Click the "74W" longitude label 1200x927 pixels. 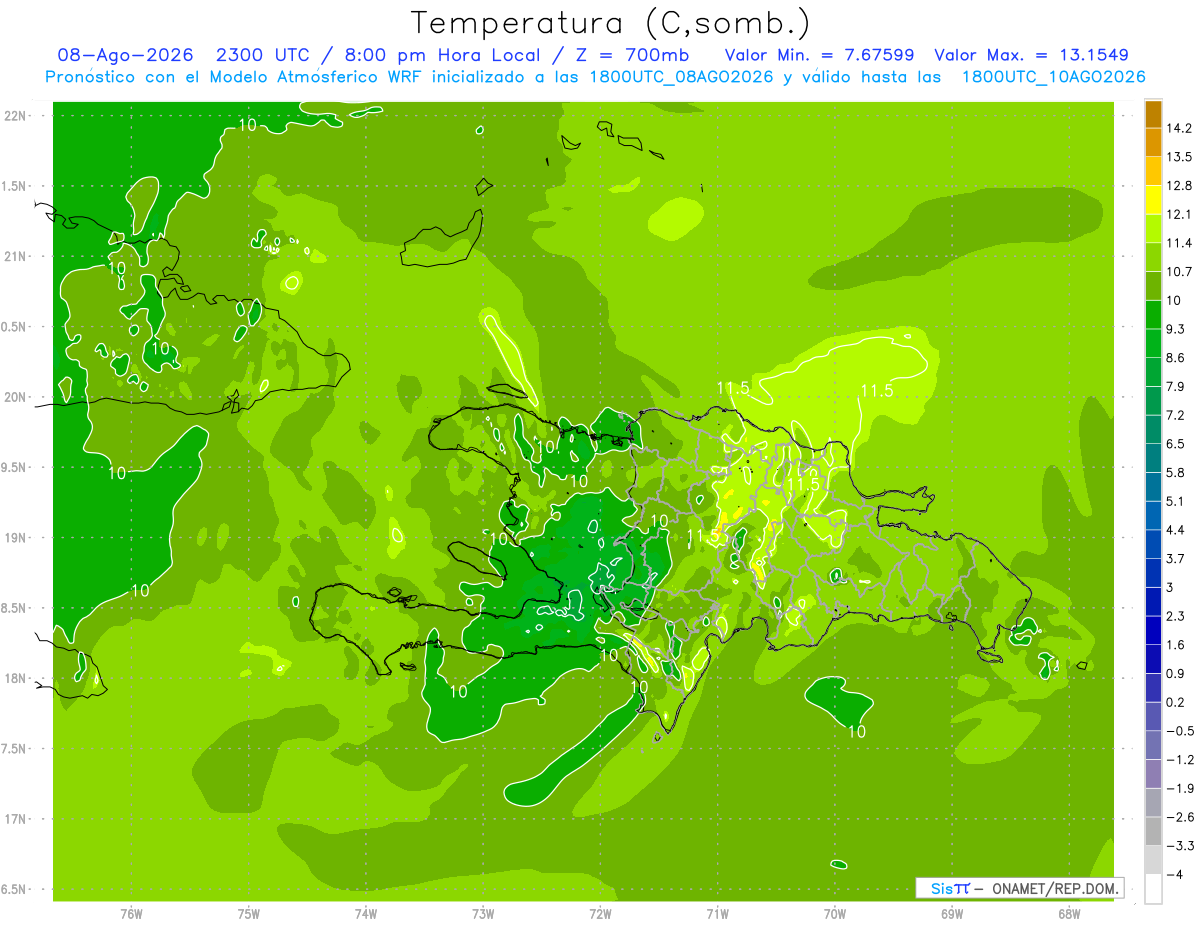click(366, 914)
